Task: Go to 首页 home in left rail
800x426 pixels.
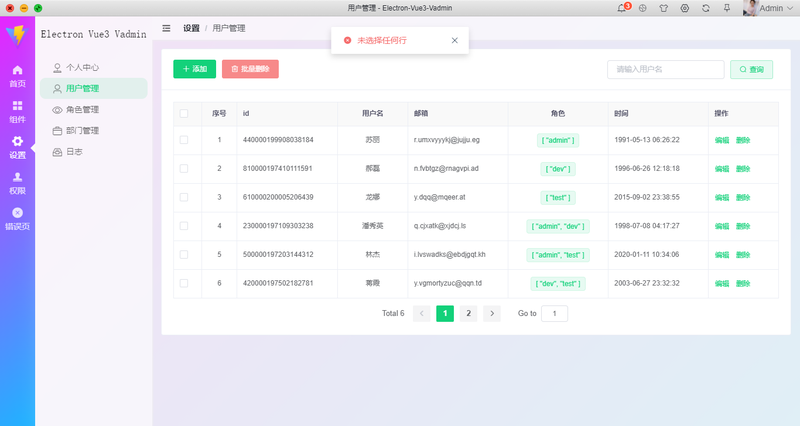Action: click(x=17, y=76)
